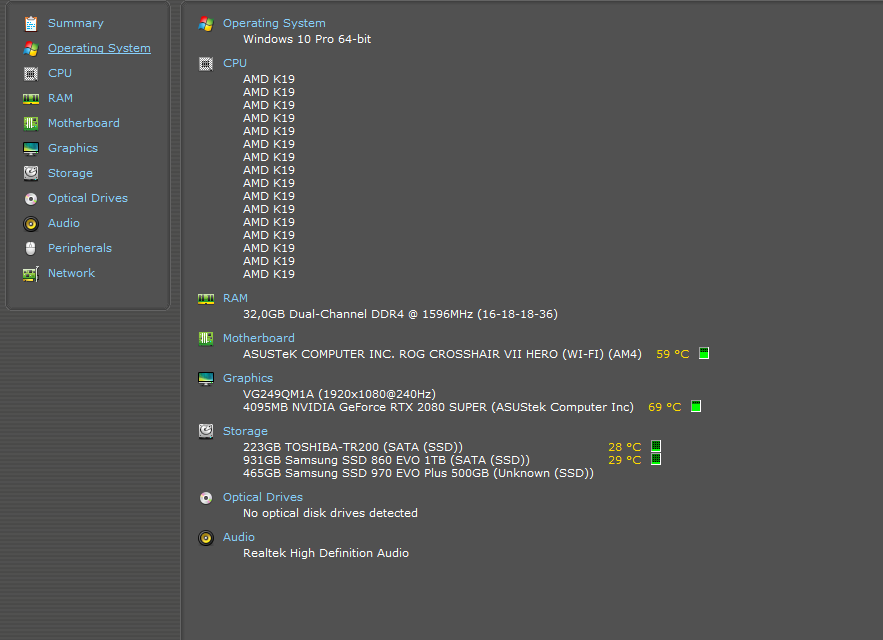Click the RAM heading link in summary

[235, 299]
